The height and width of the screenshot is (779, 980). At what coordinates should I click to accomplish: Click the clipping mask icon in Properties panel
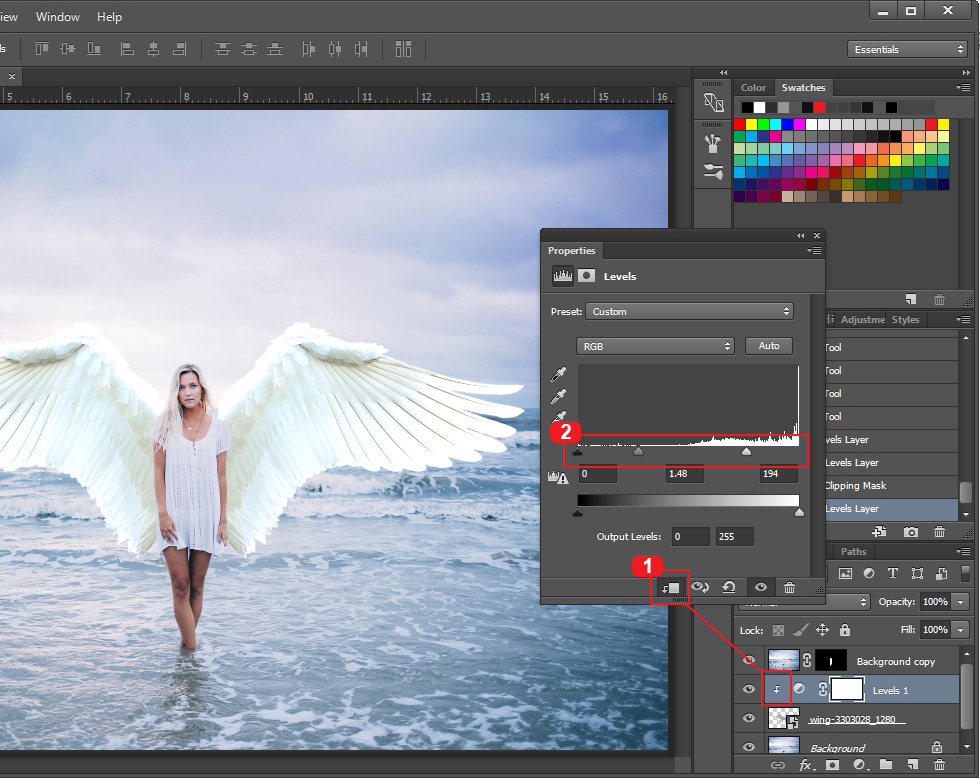(668, 588)
